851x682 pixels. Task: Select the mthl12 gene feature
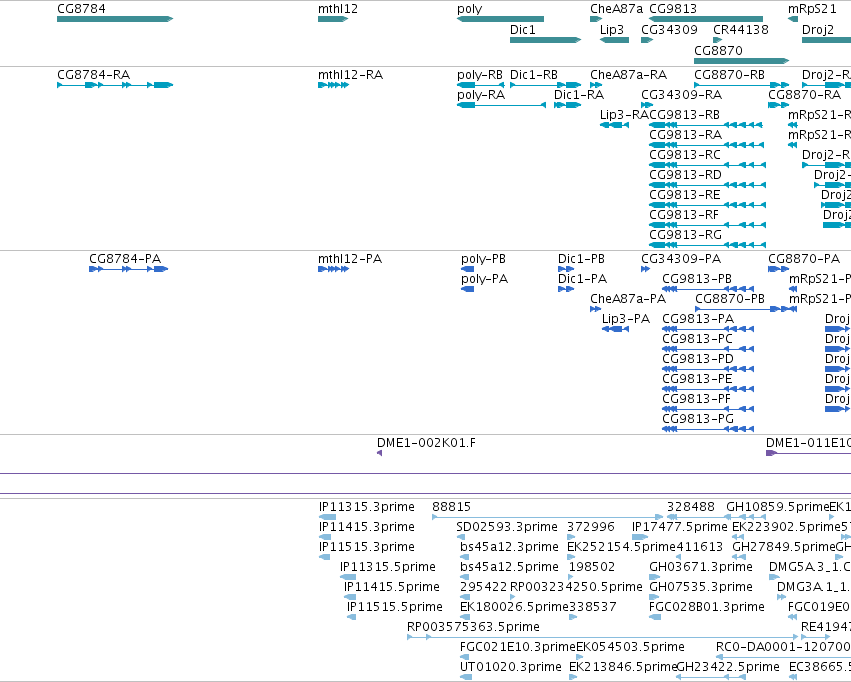[333, 19]
